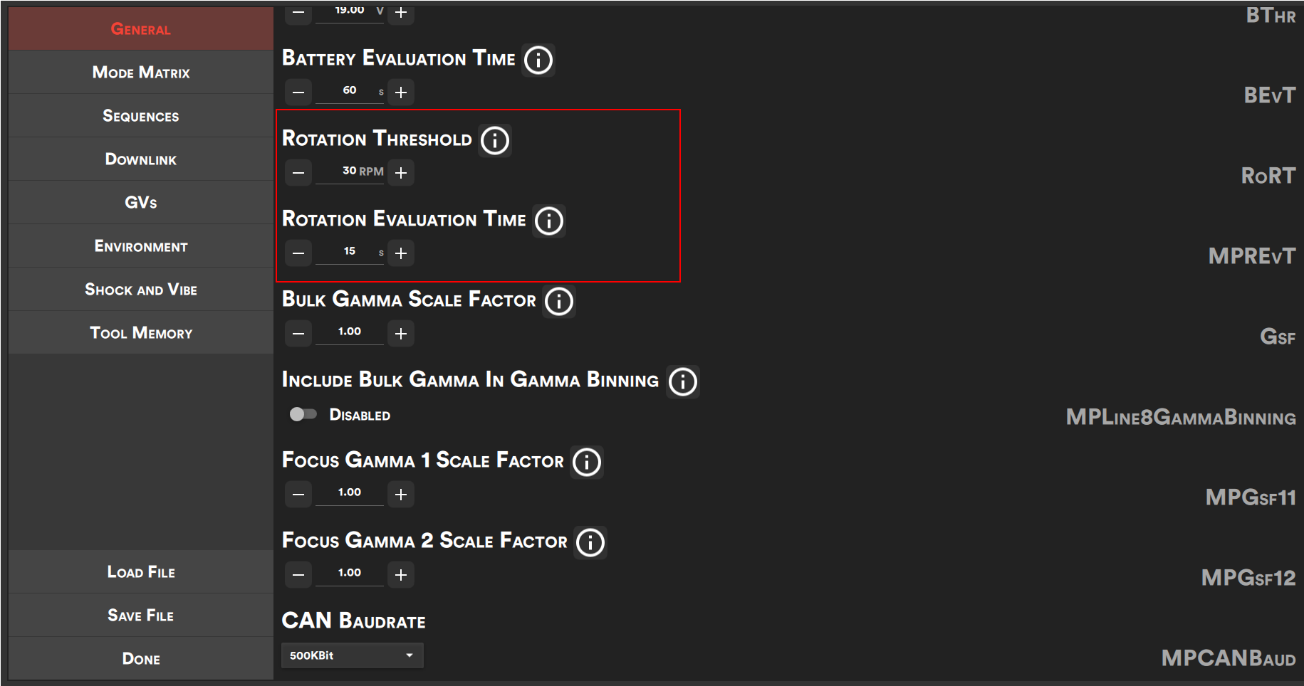
Task: Enable Include Bulk Gamma In Gamma Binning
Action: click(303, 414)
